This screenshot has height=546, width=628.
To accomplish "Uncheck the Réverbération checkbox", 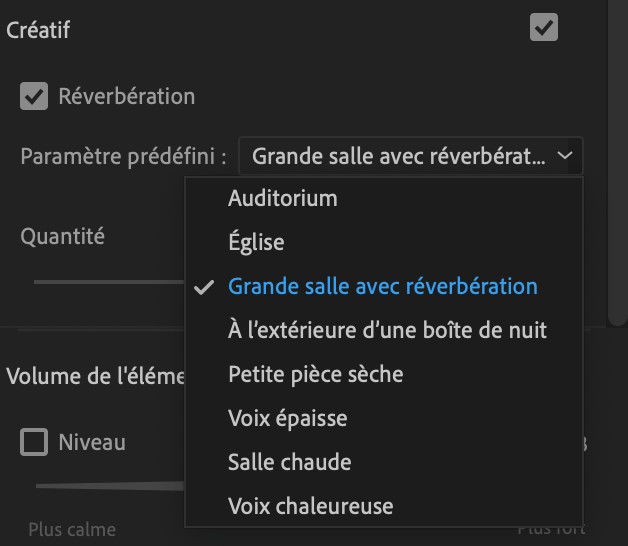I will click(34, 96).
